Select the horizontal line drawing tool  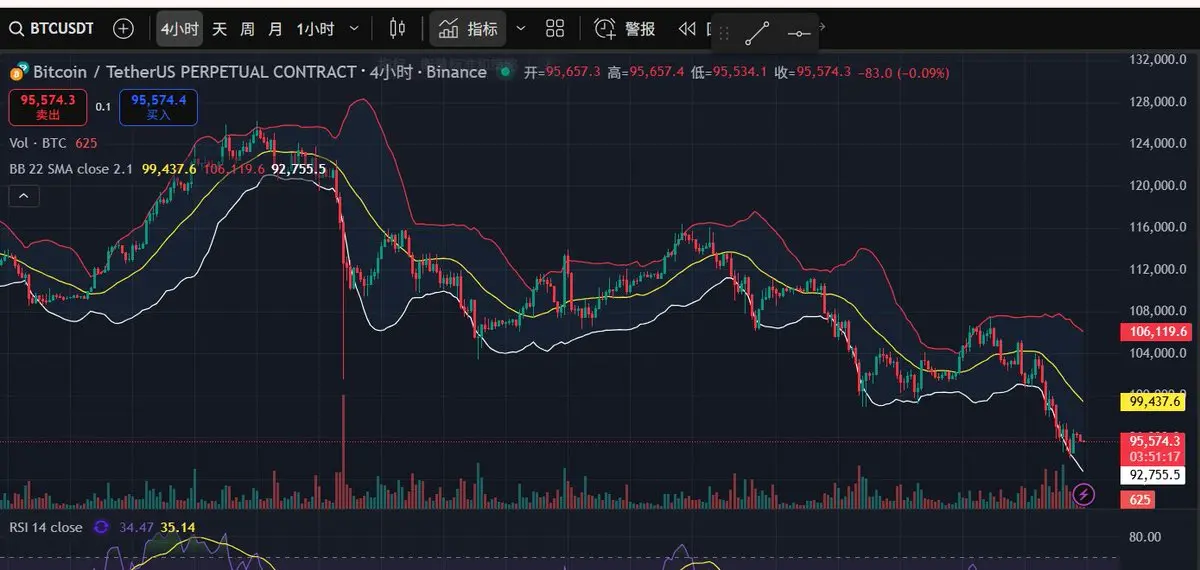tap(798, 33)
